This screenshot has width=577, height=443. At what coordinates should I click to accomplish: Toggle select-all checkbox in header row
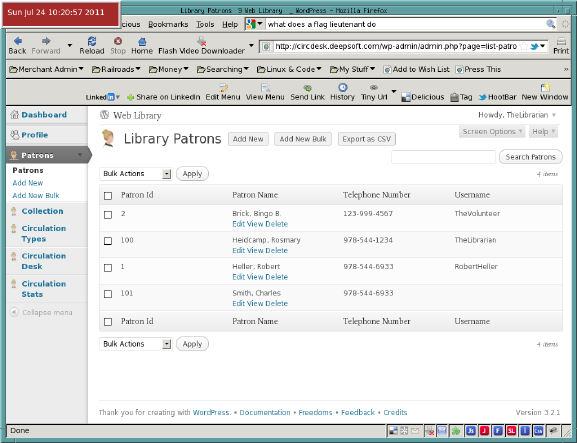point(108,195)
